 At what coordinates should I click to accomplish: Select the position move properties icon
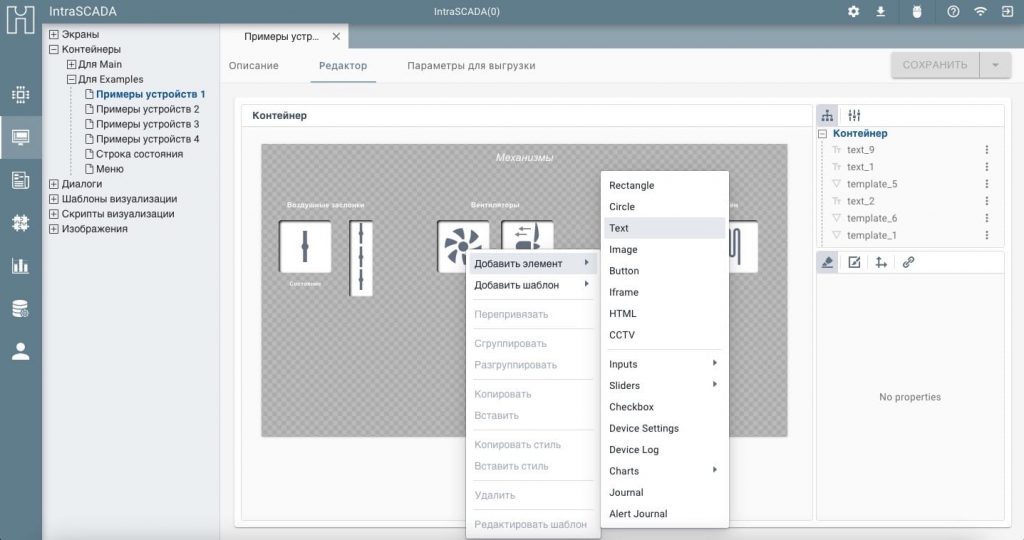click(881, 262)
